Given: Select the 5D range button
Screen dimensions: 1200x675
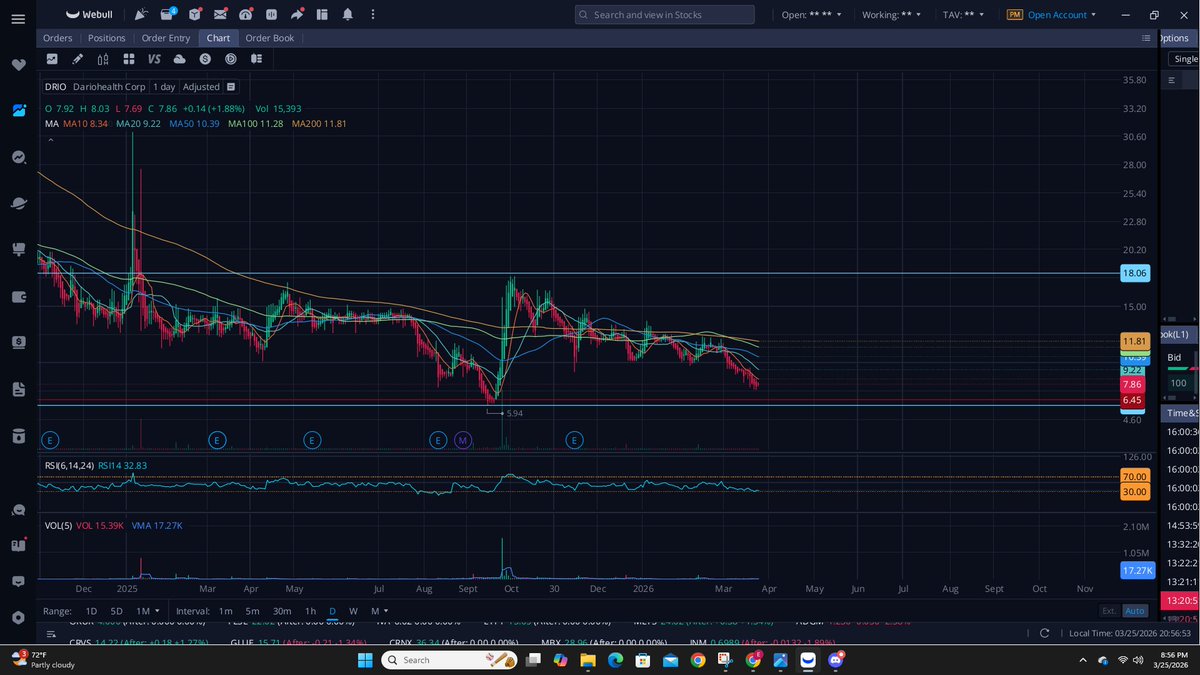Looking at the screenshot, I should pos(116,610).
